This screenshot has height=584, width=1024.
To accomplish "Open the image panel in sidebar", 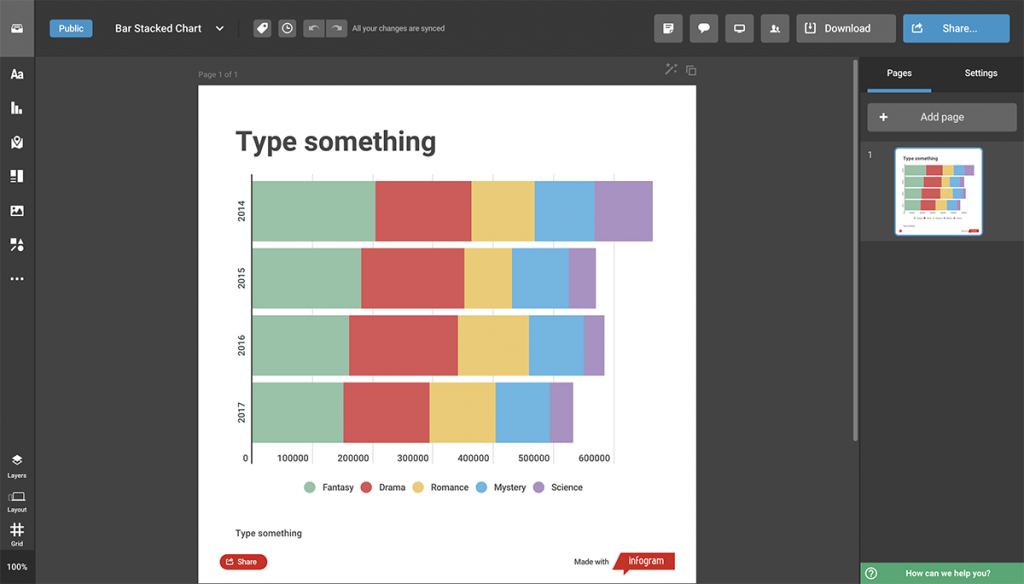I will 17,210.
